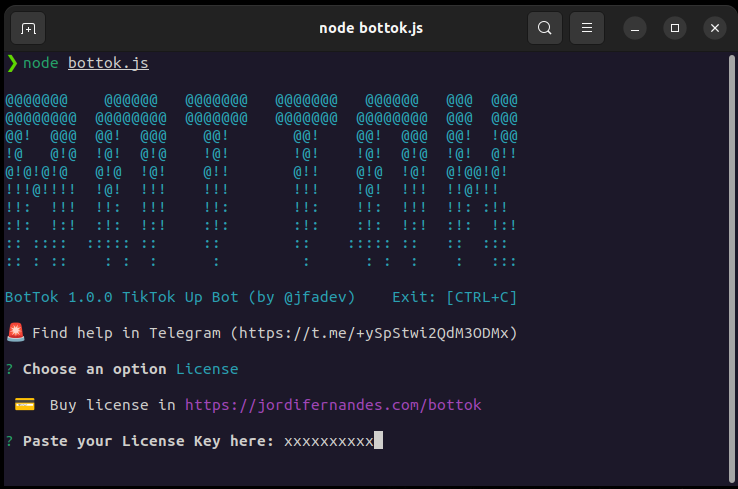Click the selected 'License' option text

click(207, 369)
